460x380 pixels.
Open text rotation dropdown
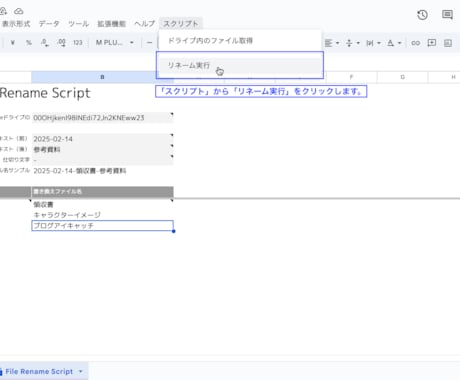pyautogui.click(x=394, y=43)
